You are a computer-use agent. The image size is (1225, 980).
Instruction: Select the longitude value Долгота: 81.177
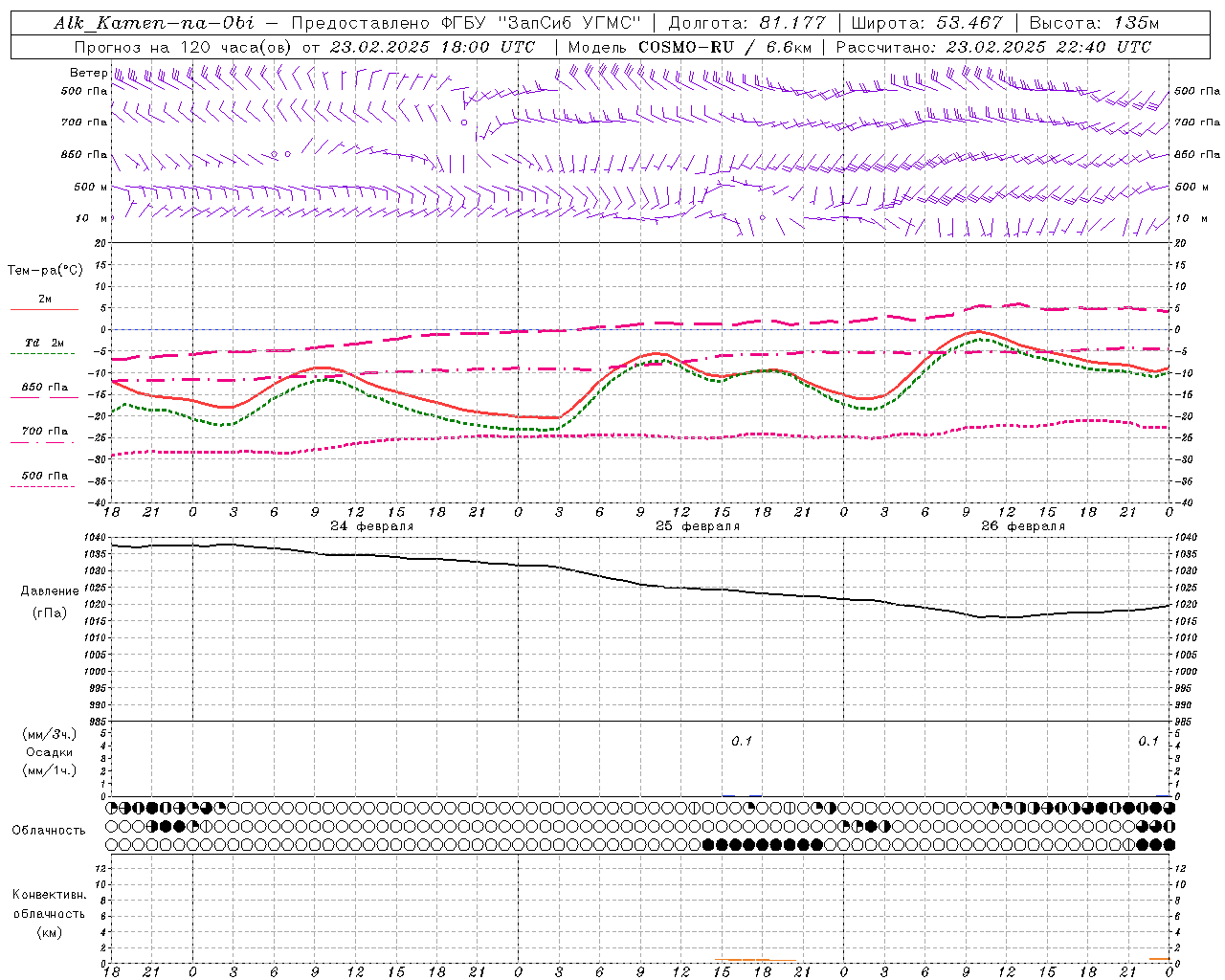coord(746,23)
